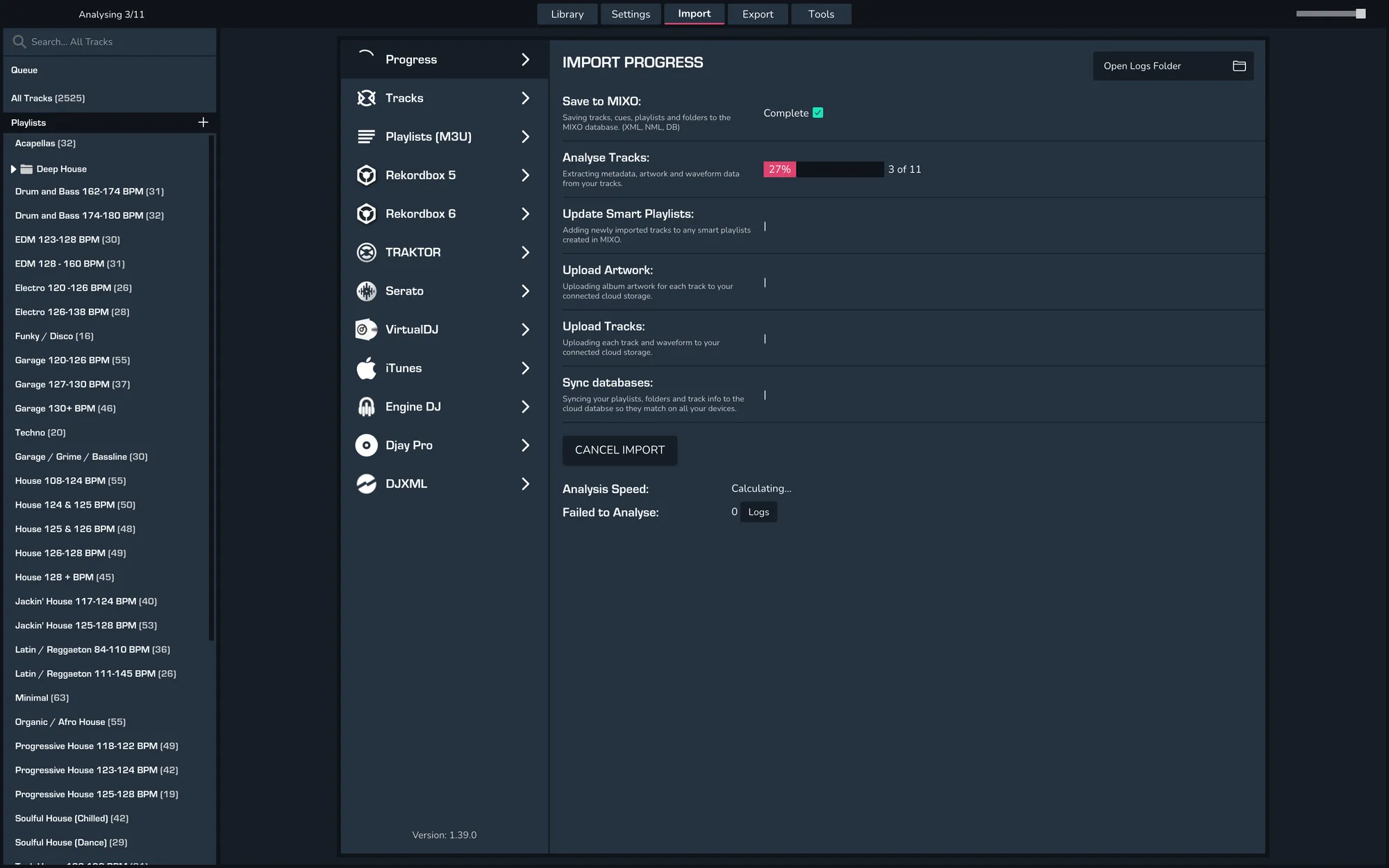Expand the Deep House folder
The width and height of the screenshot is (1389, 868).
click(x=13, y=169)
